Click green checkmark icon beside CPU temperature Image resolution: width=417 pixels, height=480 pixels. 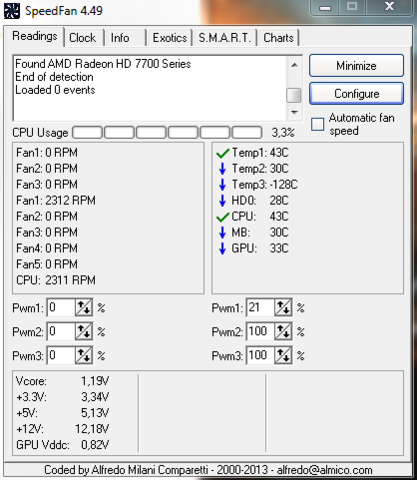pos(222,217)
